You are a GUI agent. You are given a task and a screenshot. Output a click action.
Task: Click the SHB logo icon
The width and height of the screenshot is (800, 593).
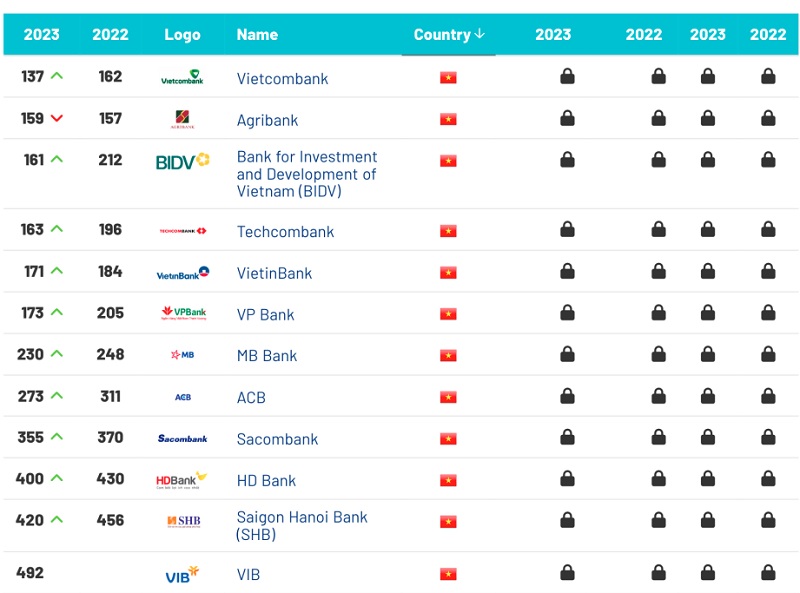(x=184, y=521)
